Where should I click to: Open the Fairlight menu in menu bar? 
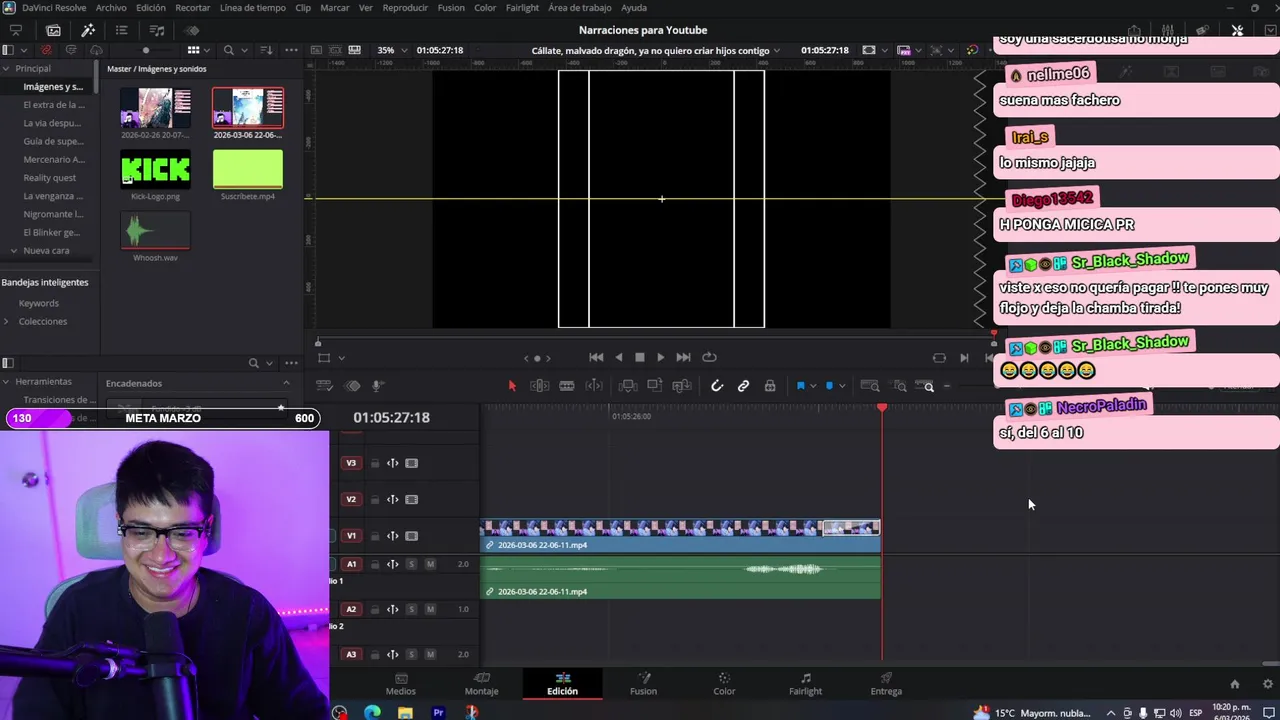(522, 7)
